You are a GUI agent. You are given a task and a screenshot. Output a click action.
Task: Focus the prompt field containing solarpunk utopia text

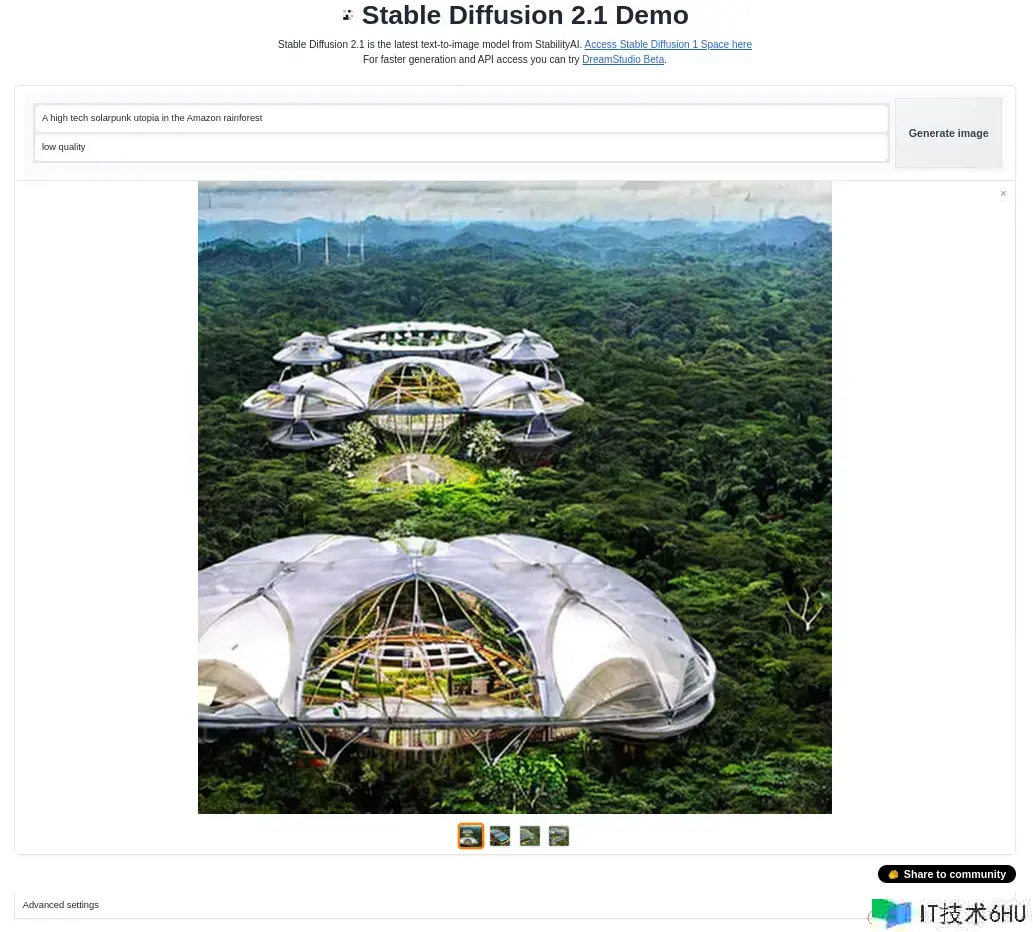tap(461, 118)
